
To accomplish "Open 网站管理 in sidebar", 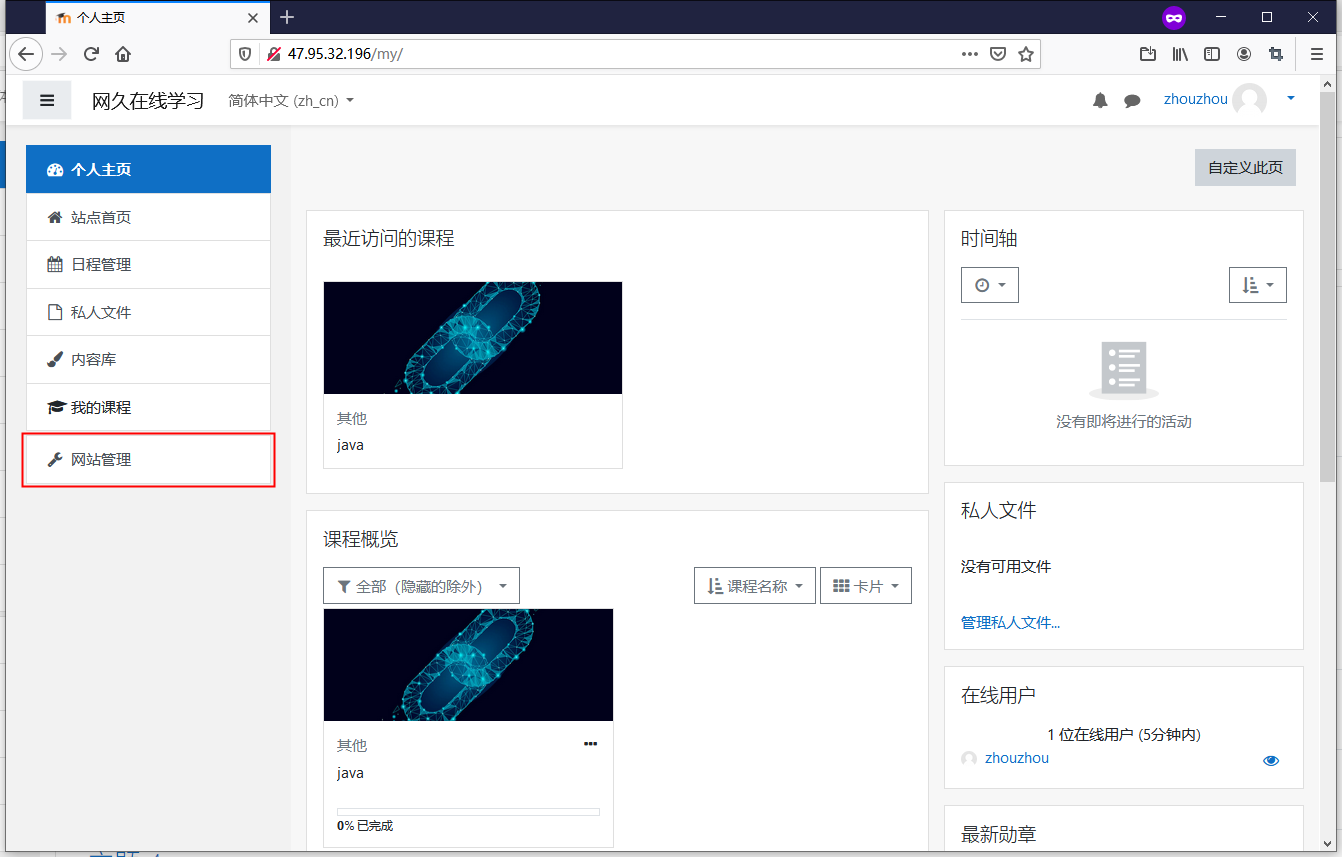I will 148,460.
